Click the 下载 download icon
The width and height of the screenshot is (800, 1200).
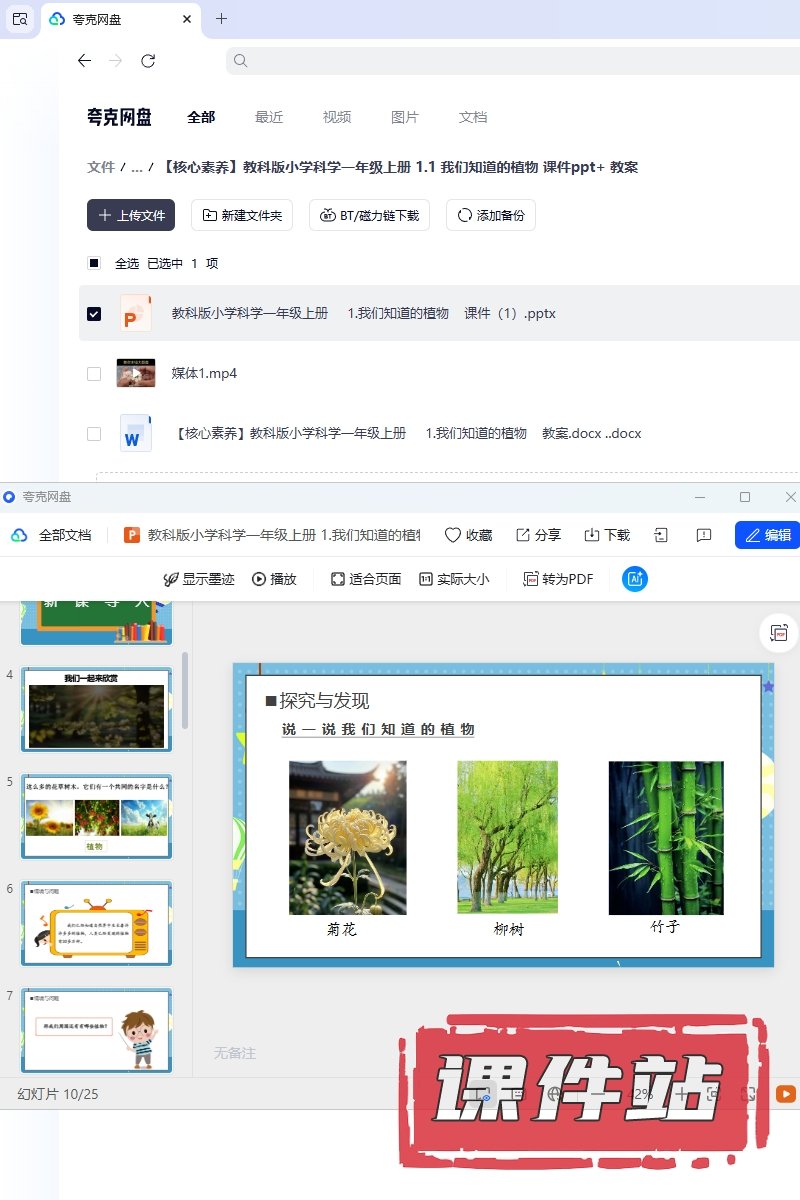click(x=591, y=535)
